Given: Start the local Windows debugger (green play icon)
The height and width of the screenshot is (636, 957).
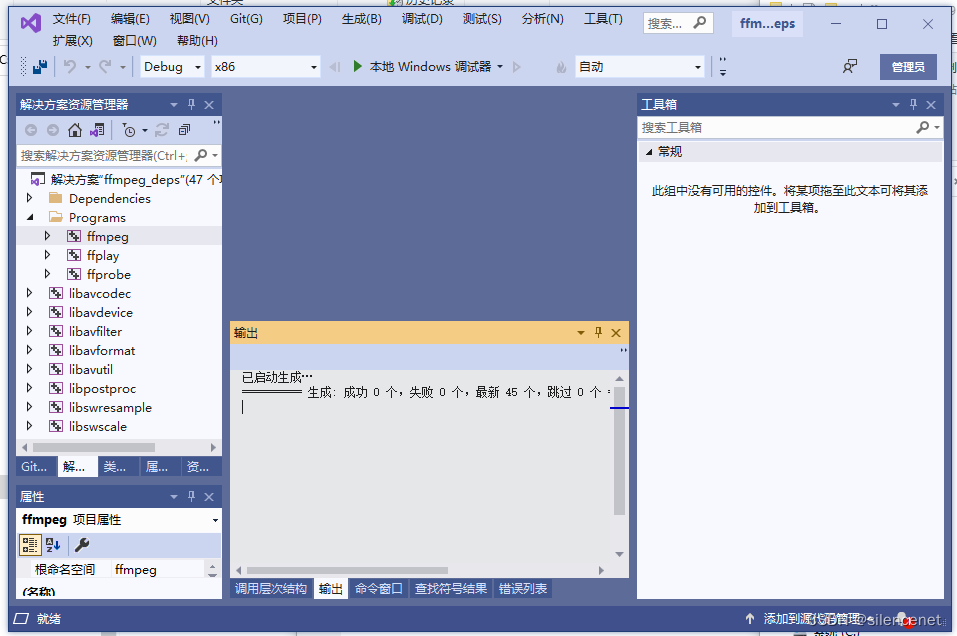Looking at the screenshot, I should point(358,66).
